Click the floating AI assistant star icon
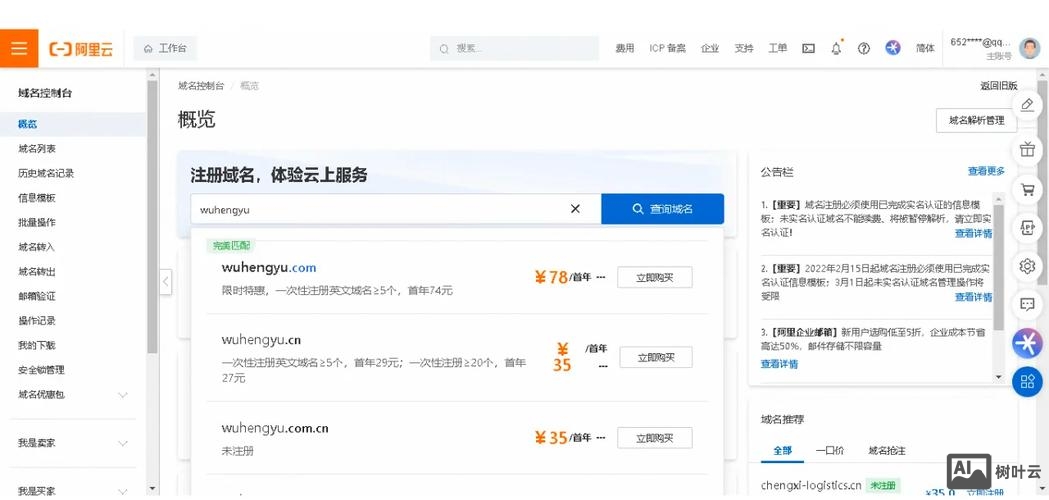The width and height of the screenshot is (1049, 500). [1027, 343]
